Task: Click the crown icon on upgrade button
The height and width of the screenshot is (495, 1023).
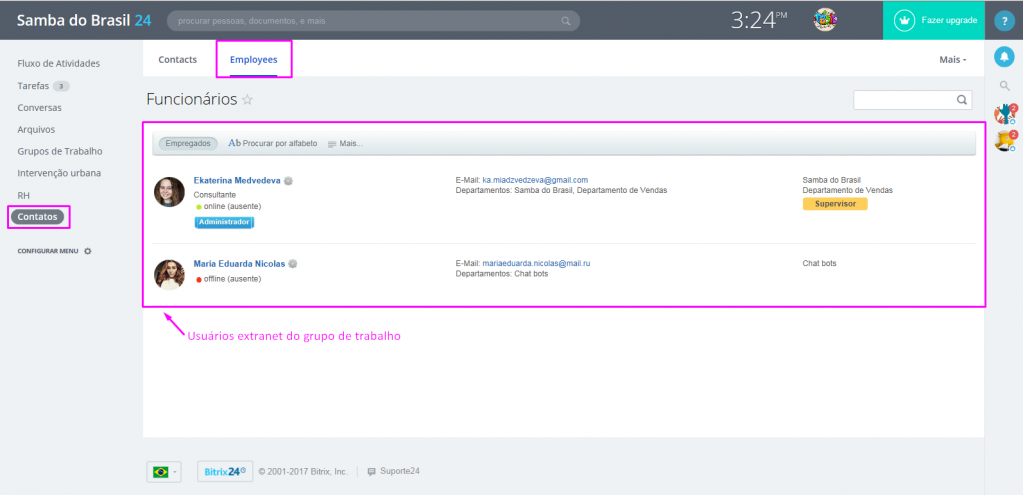Action: (x=904, y=20)
